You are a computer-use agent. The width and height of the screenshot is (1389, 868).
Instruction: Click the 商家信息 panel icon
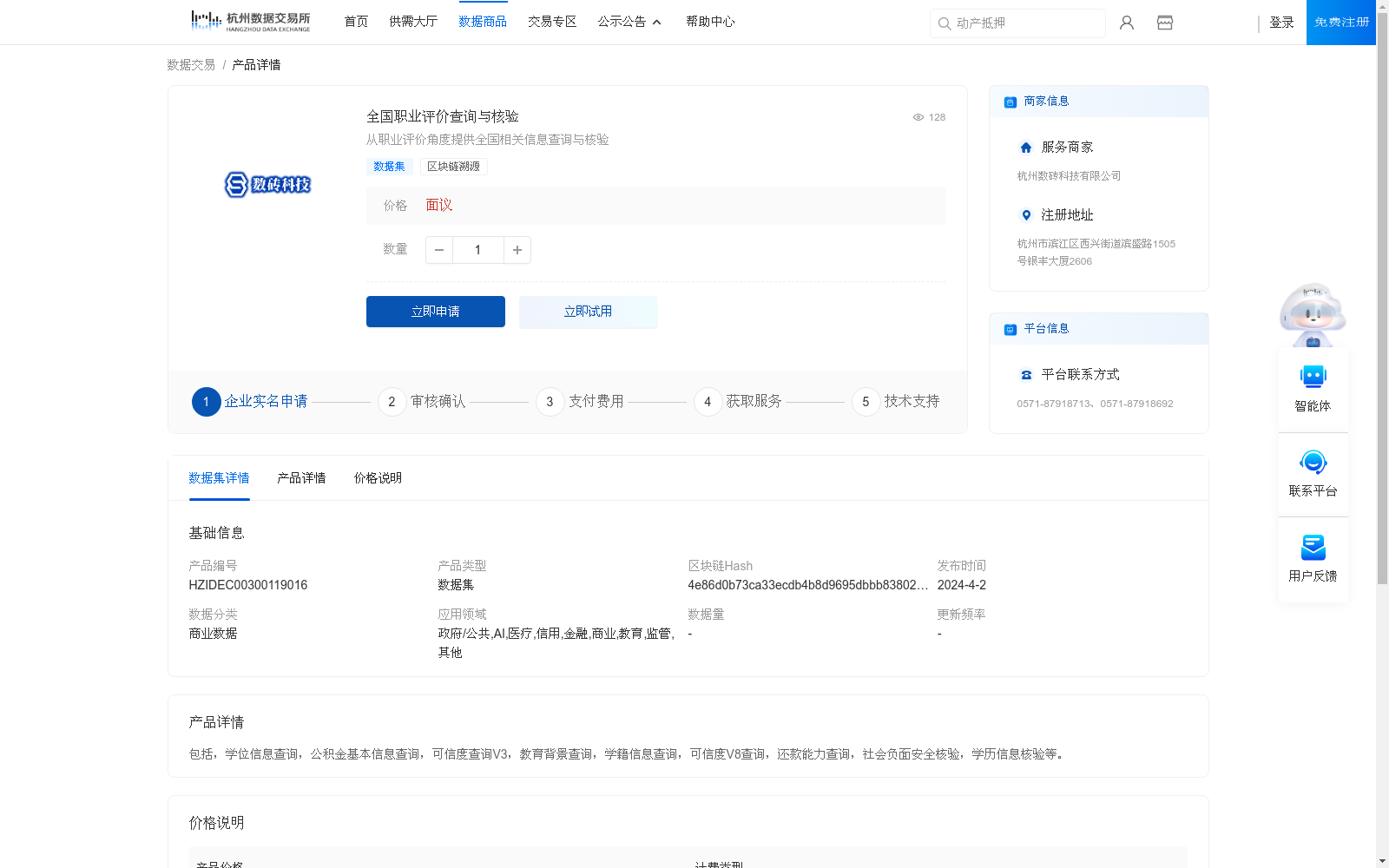pos(1010,102)
